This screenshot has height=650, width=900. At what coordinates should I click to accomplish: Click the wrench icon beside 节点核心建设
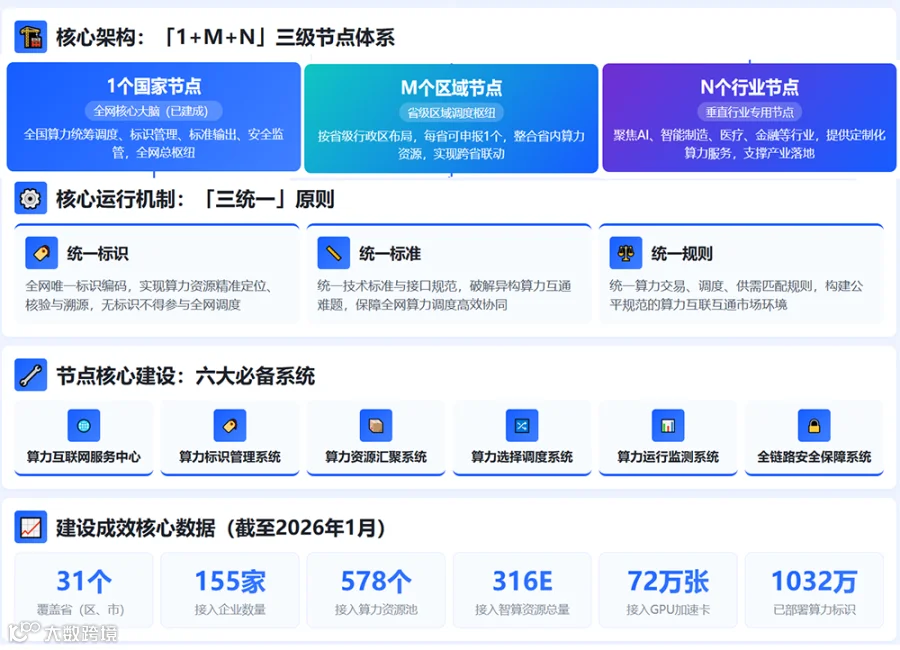30,375
